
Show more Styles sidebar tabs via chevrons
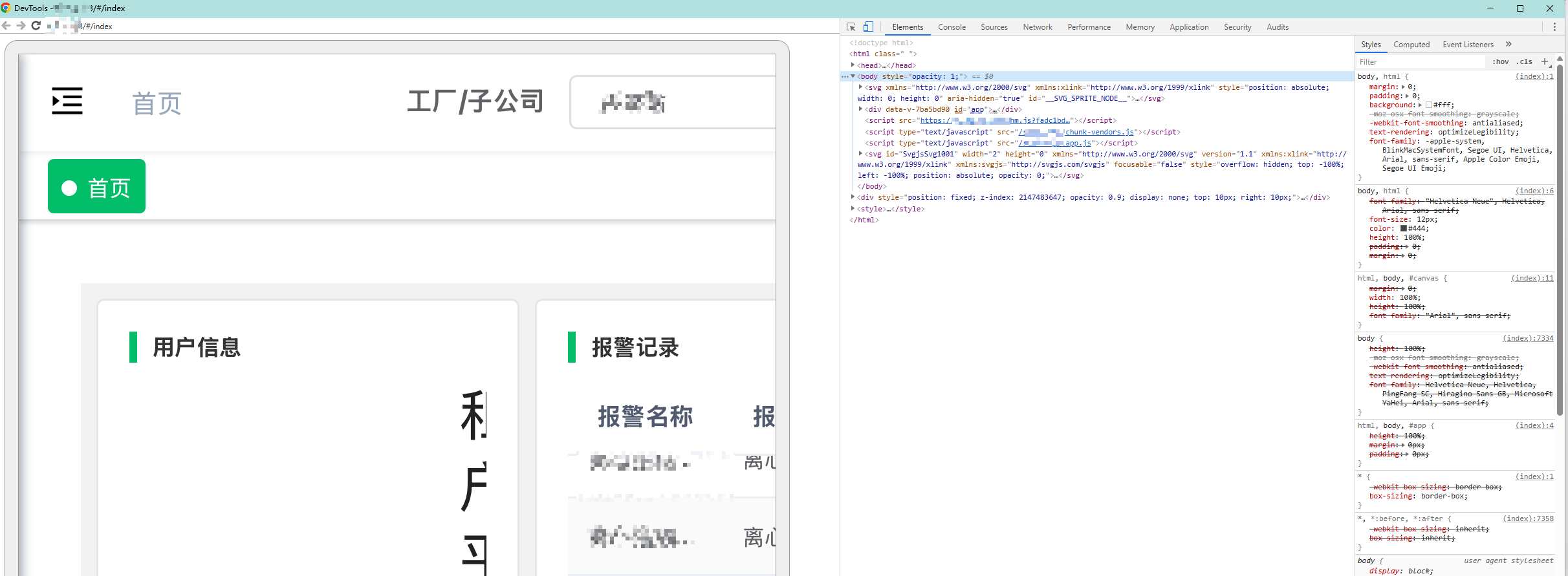1508,44
